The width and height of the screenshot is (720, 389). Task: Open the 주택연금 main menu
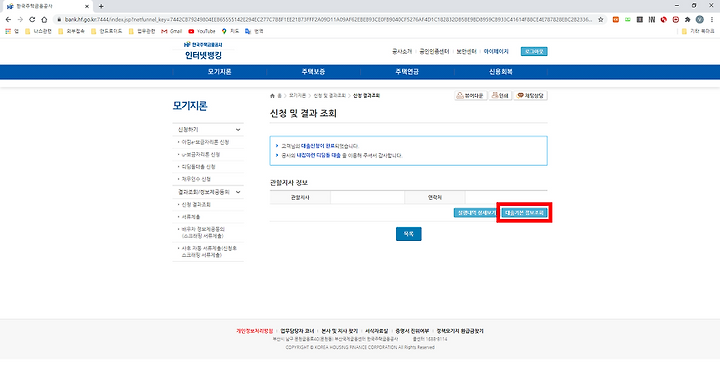pyautogui.click(x=407, y=72)
